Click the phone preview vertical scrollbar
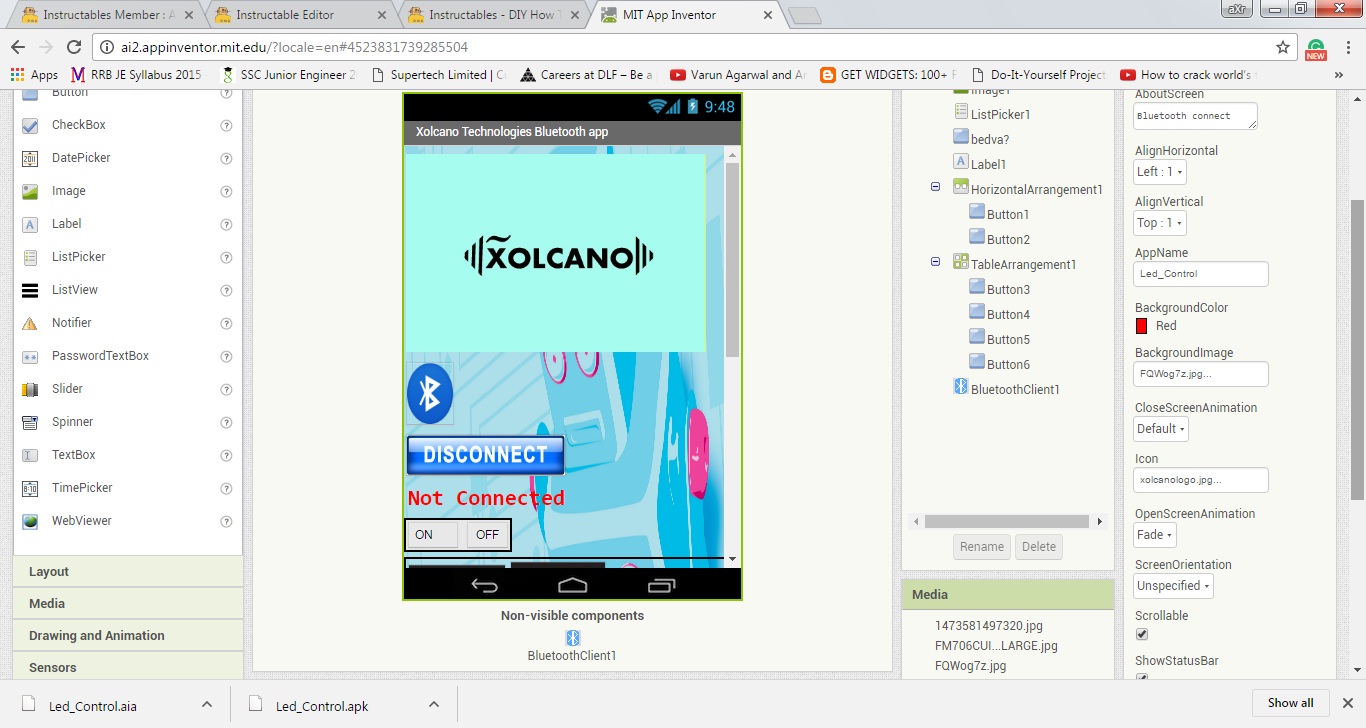Viewport: 1366px width, 728px height. click(x=732, y=258)
